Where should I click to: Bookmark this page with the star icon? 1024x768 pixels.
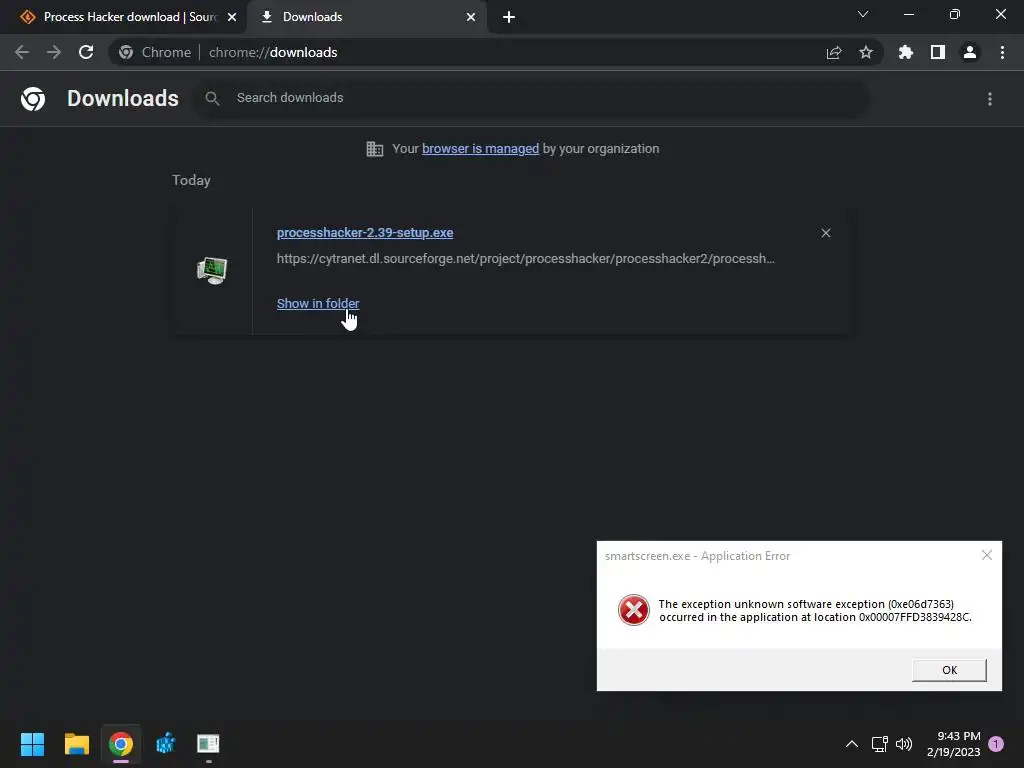(x=866, y=52)
